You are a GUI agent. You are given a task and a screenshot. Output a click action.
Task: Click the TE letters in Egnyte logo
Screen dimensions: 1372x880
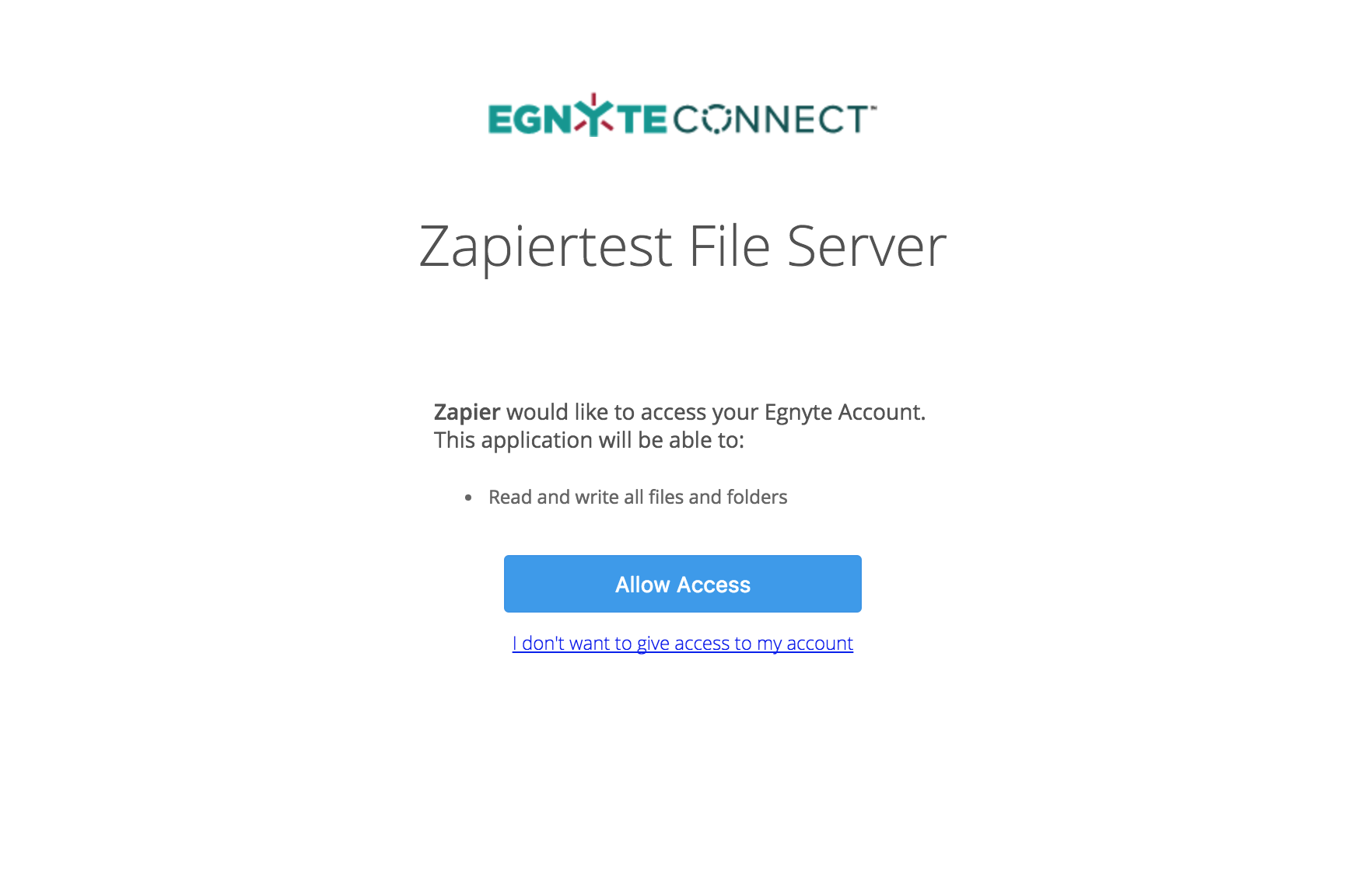[x=642, y=120]
